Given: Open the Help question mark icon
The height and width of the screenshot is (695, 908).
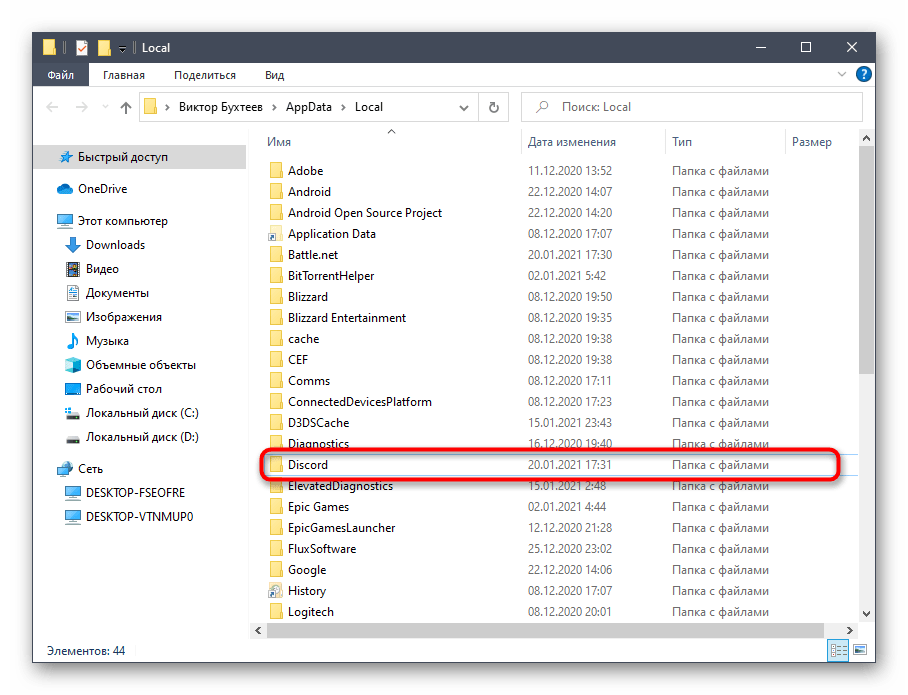Looking at the screenshot, I should point(864,74).
